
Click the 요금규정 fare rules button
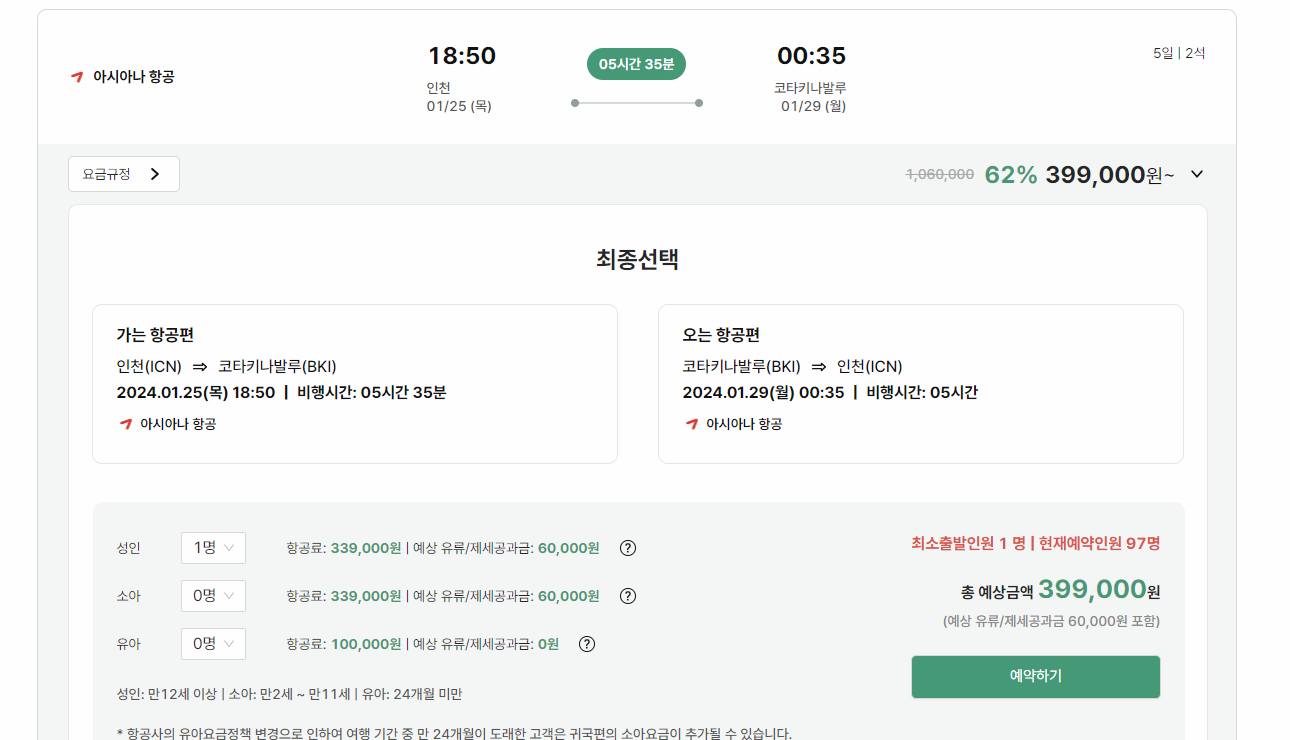(x=123, y=173)
